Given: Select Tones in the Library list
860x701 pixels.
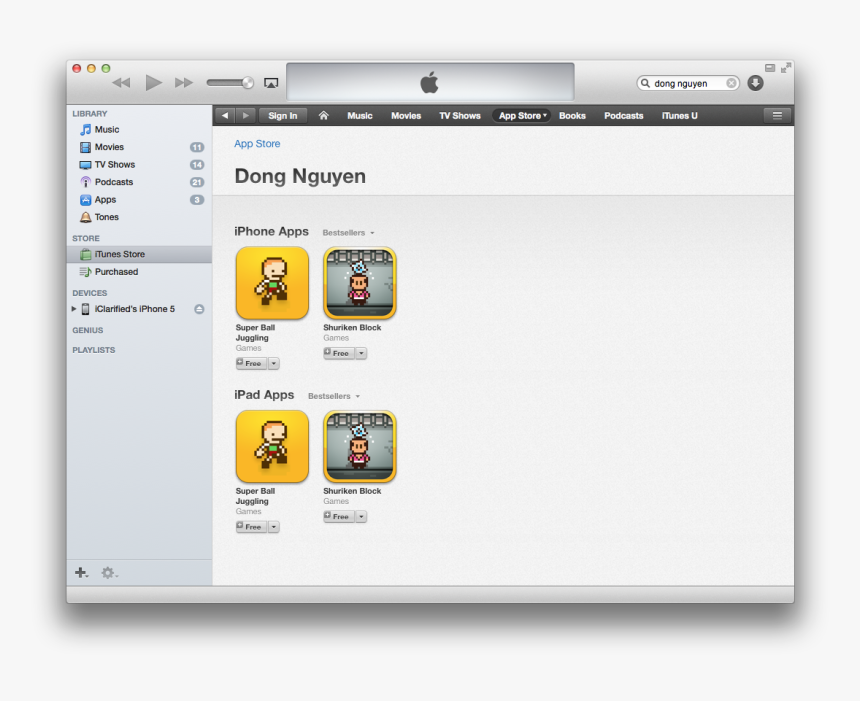Looking at the screenshot, I should tap(105, 217).
